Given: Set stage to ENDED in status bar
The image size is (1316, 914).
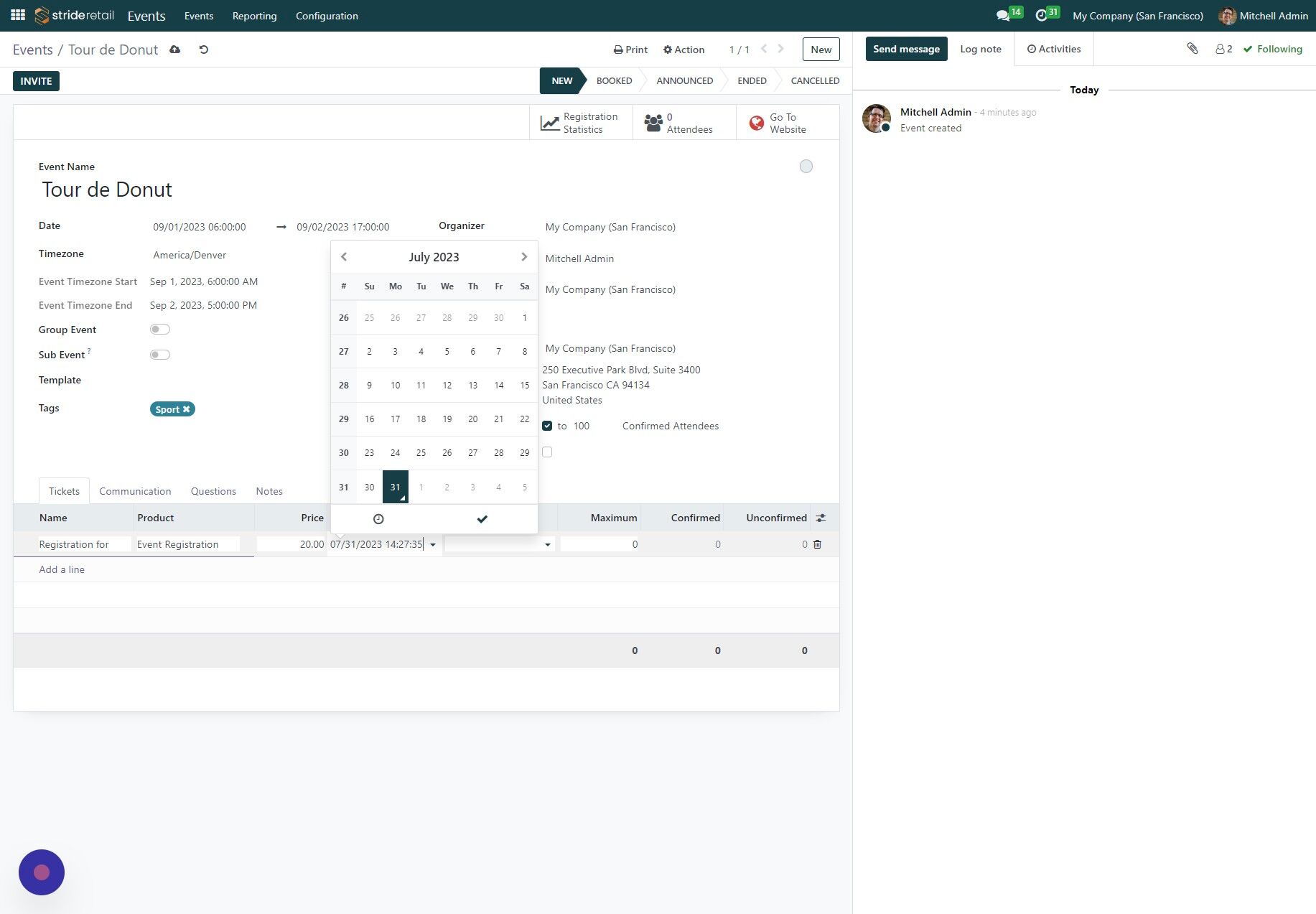Looking at the screenshot, I should [x=752, y=80].
